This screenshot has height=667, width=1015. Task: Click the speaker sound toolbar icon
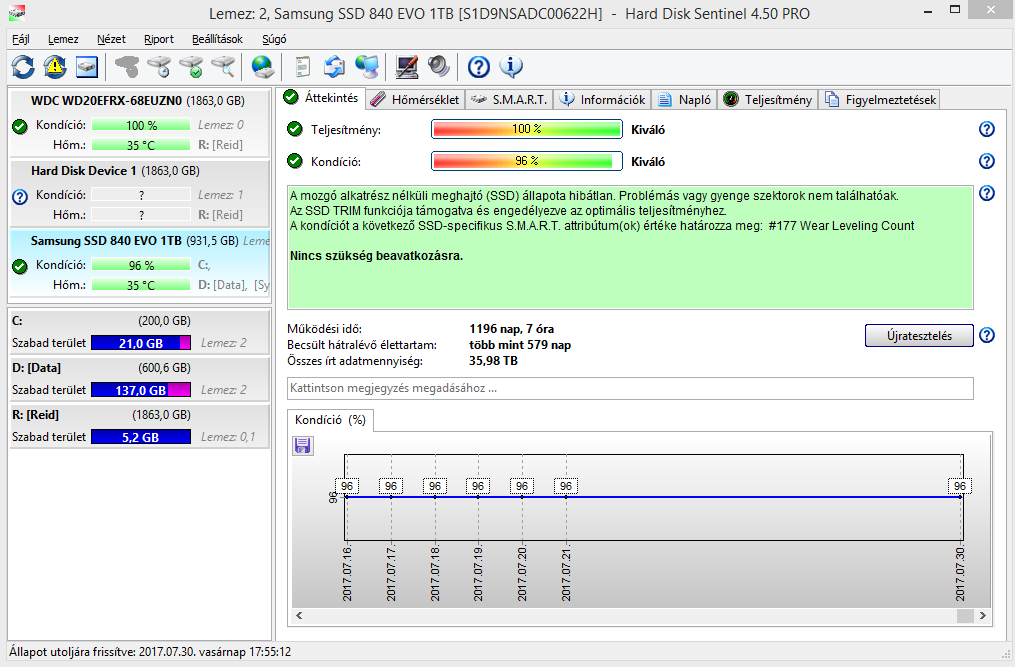tap(438, 67)
